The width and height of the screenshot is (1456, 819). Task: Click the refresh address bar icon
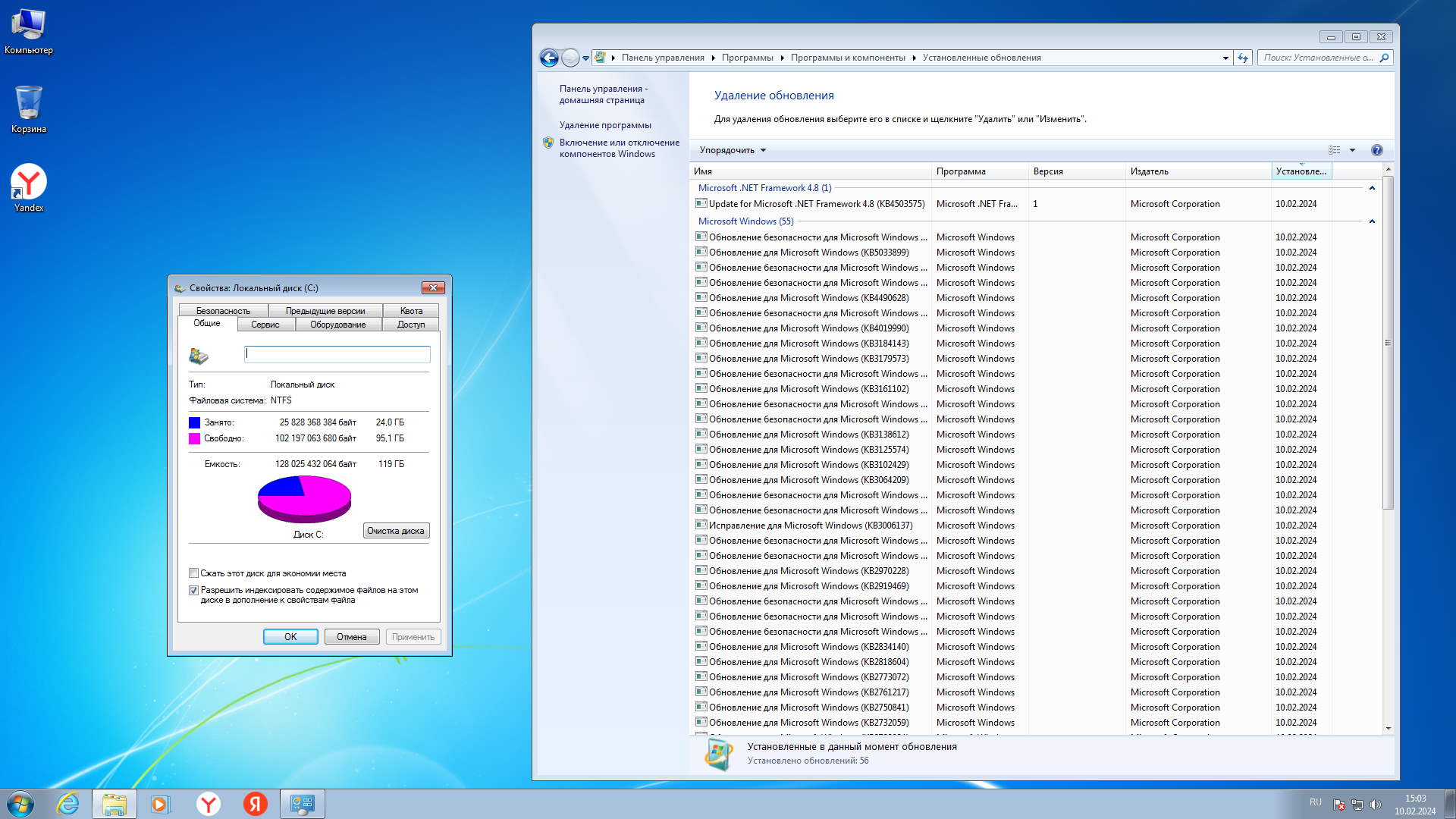(1242, 58)
